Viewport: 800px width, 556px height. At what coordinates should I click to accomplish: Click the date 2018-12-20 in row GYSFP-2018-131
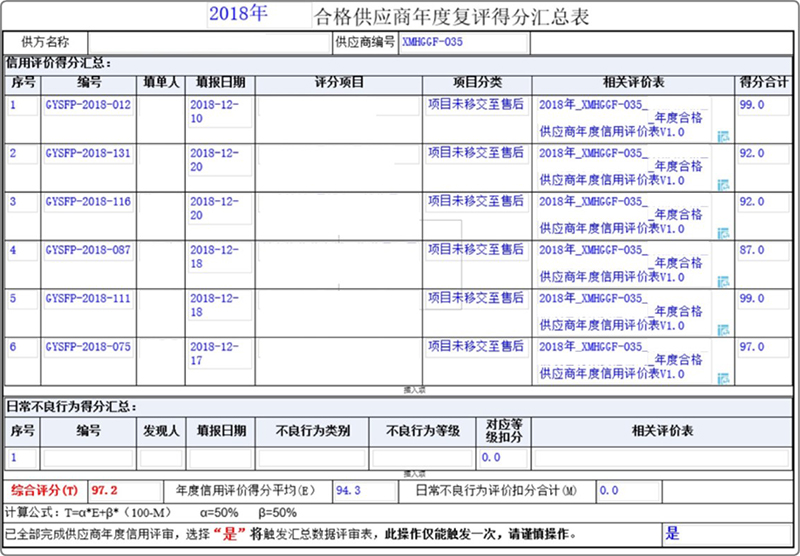[219, 160]
